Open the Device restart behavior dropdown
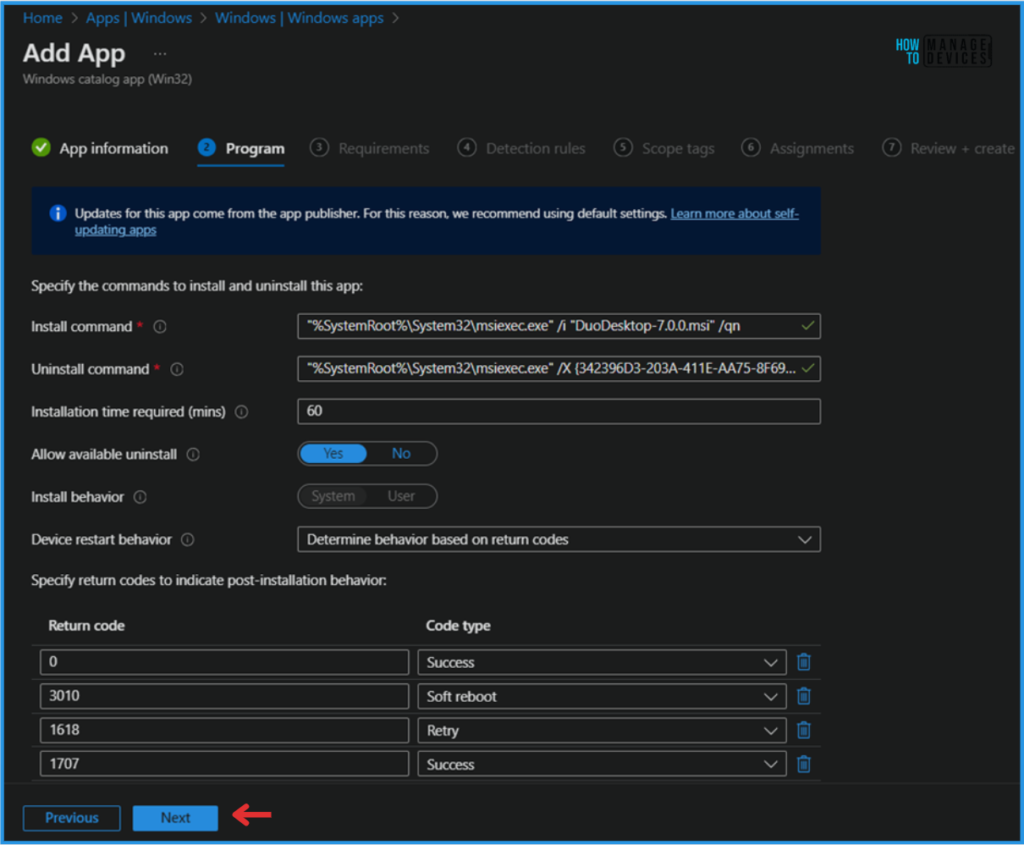 [559, 539]
